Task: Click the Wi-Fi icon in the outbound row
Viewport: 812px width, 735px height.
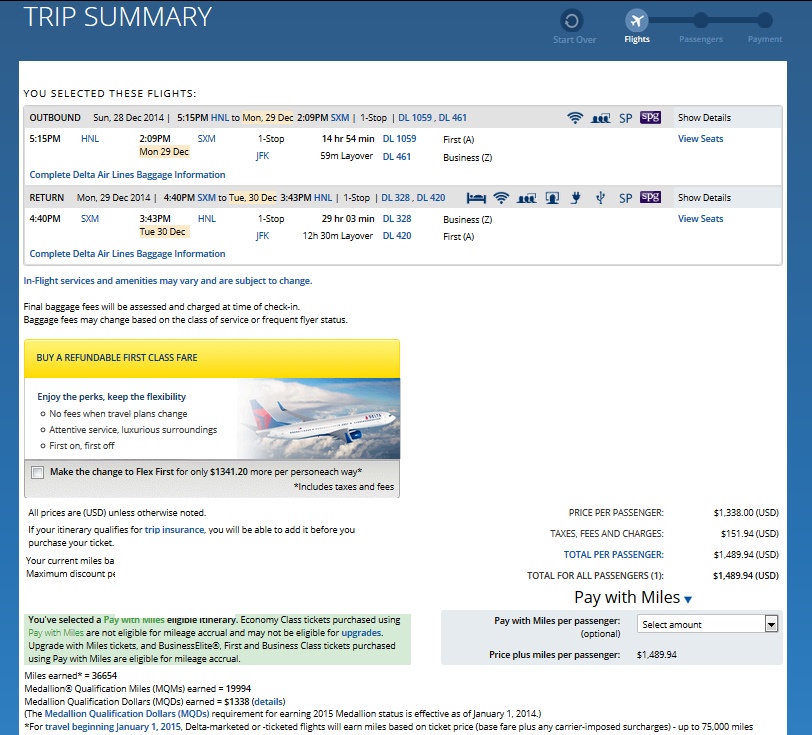Action: [x=575, y=118]
